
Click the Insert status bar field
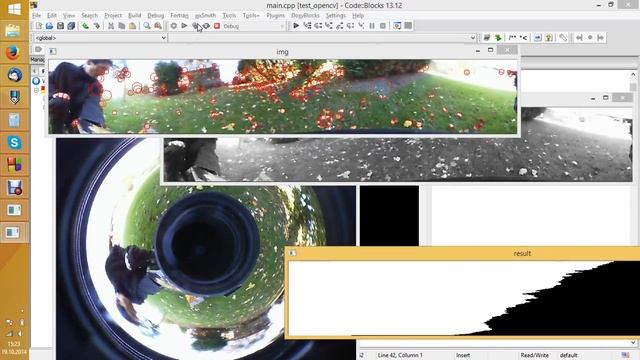(x=463, y=356)
